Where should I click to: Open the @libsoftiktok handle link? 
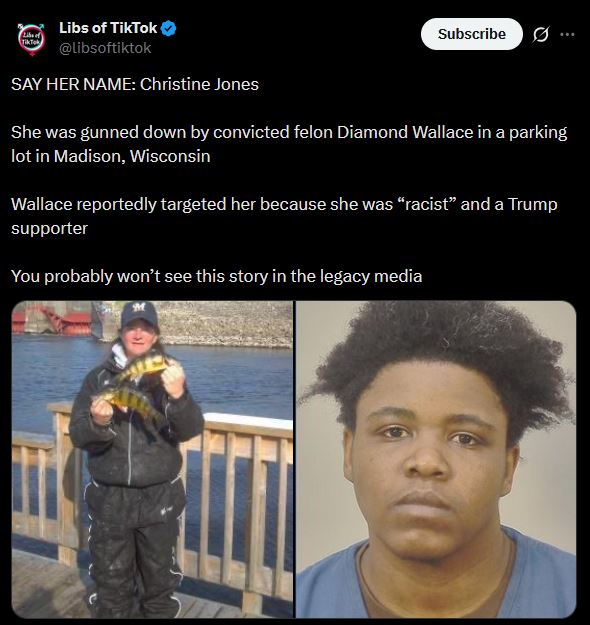coord(105,48)
